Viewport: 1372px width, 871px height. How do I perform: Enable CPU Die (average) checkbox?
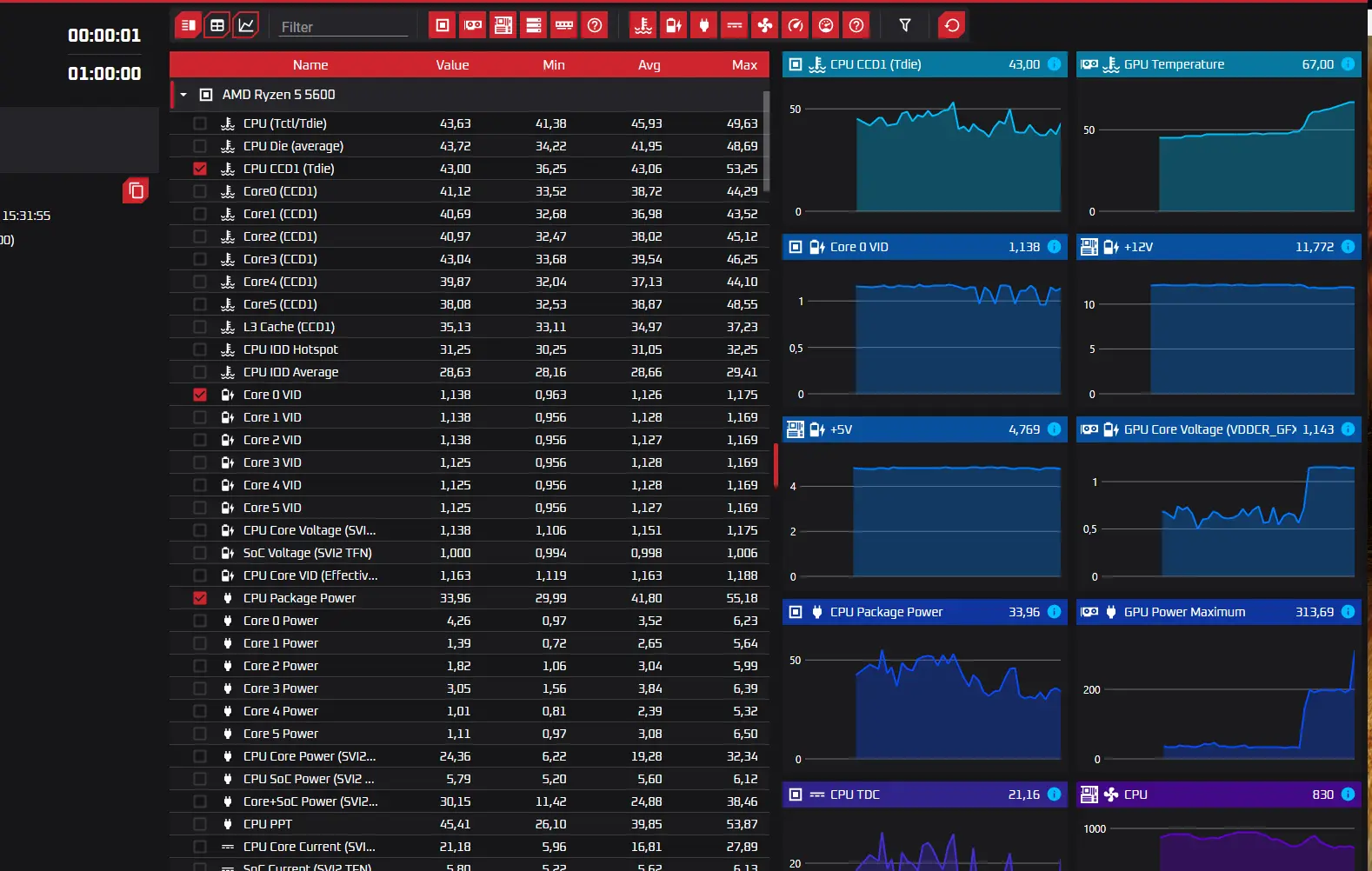pos(200,146)
